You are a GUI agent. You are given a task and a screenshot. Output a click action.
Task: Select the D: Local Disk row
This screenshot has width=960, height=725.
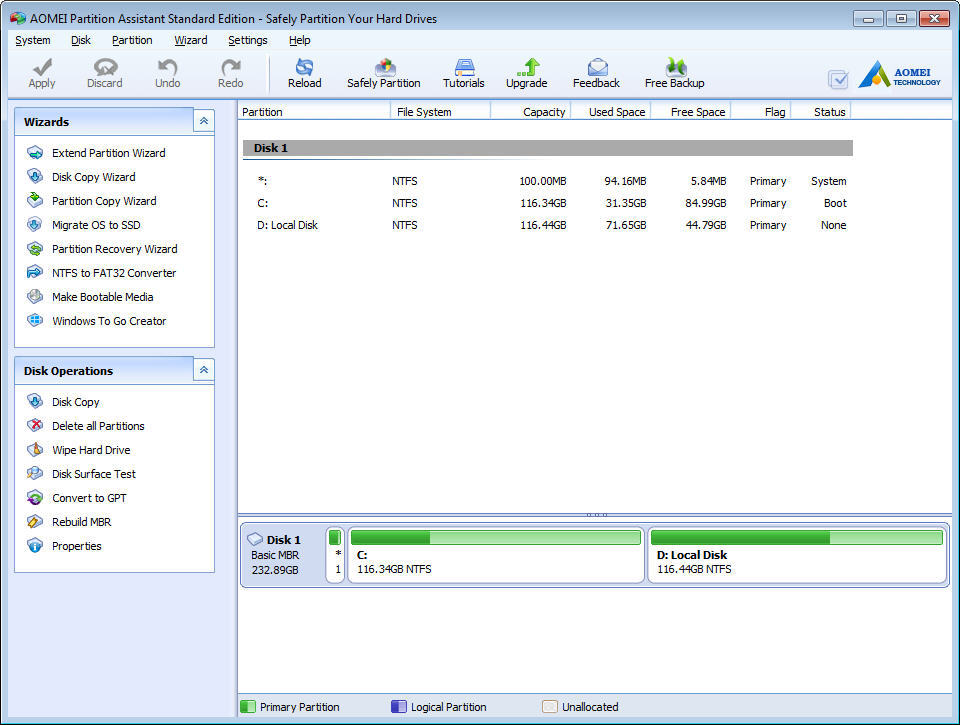(547, 225)
